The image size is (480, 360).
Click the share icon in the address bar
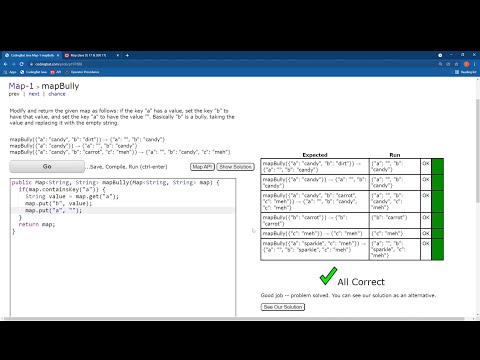coord(448,64)
